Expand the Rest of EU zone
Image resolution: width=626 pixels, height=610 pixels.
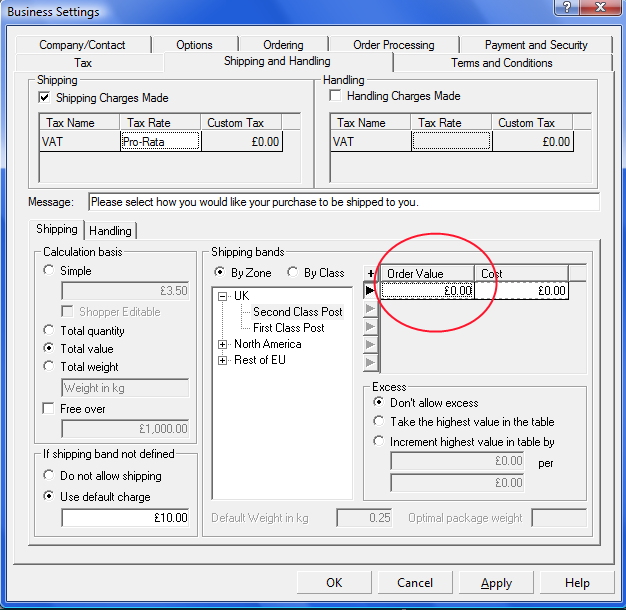pyautogui.click(x=222, y=360)
